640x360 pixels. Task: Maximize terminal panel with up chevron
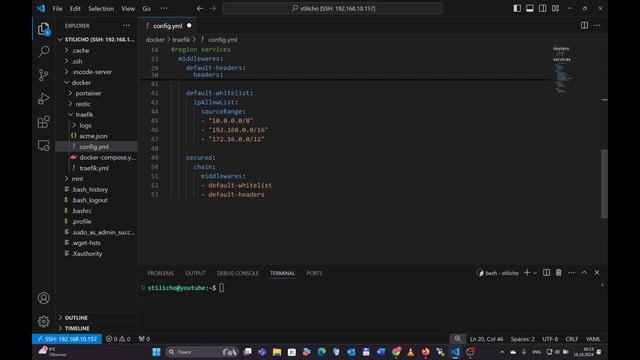pyautogui.click(x=584, y=273)
